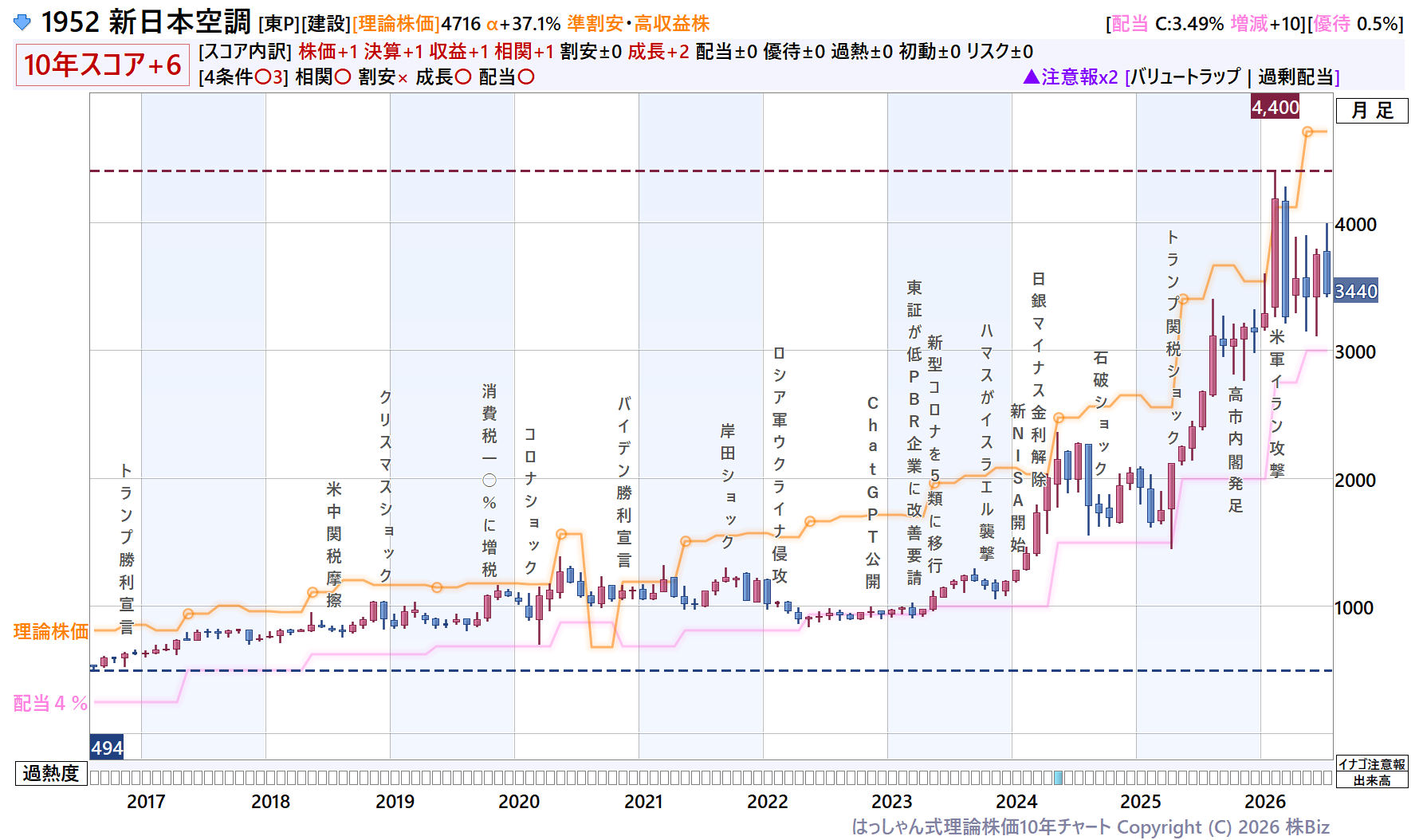This screenshot has height=840, width=1419.
Task: Click the 10年スコア+6 score button
Action: click(x=102, y=65)
